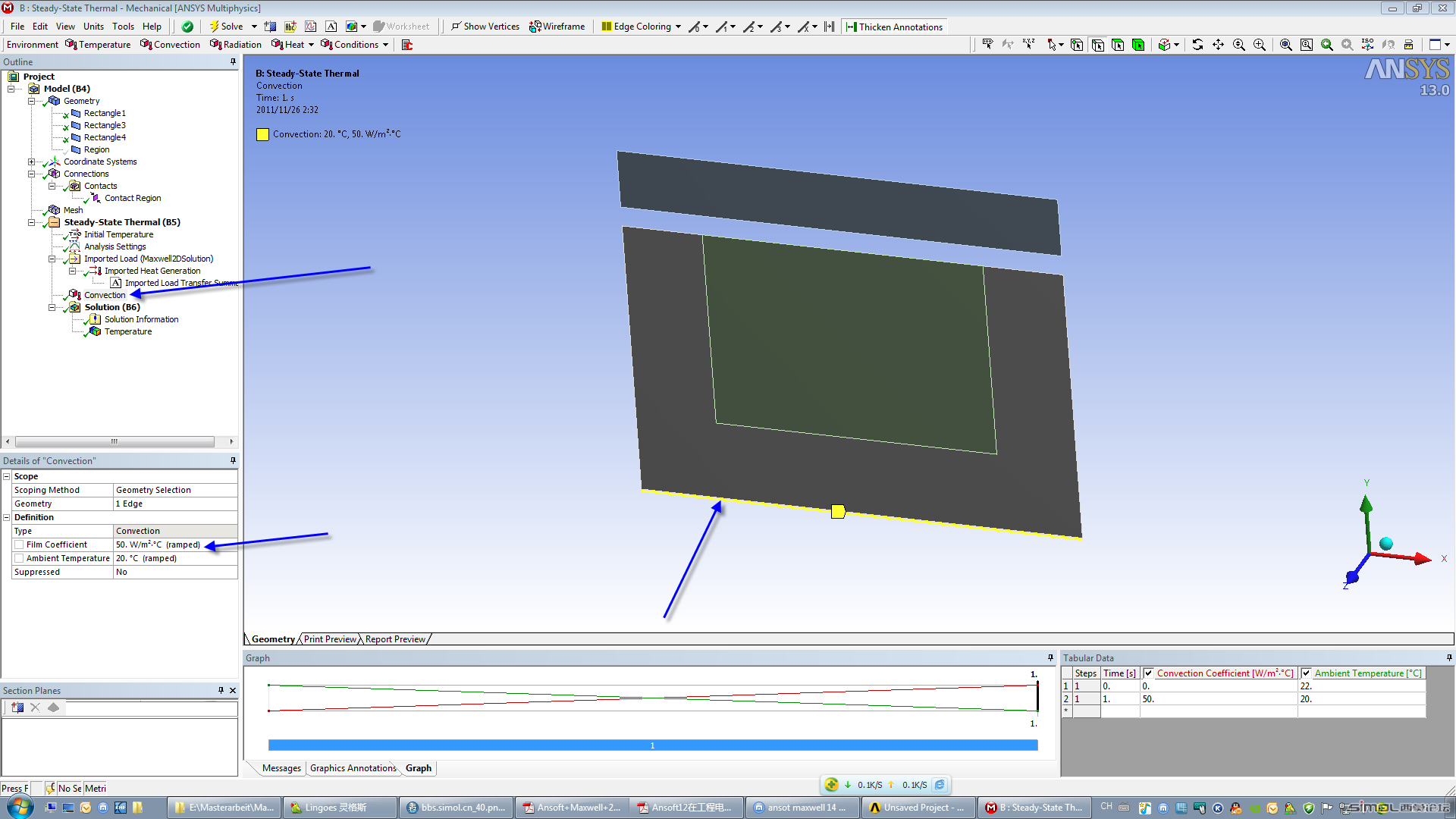Toggle Thicken Annotations
This screenshot has width=1456, height=819.
point(895,27)
